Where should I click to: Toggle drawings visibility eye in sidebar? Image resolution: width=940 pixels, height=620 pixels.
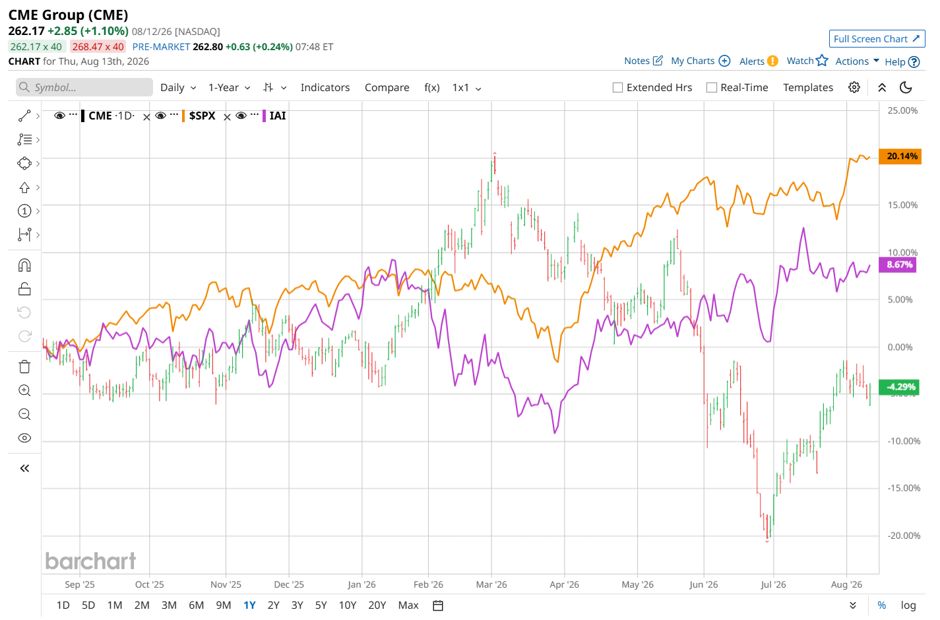tap(24, 438)
